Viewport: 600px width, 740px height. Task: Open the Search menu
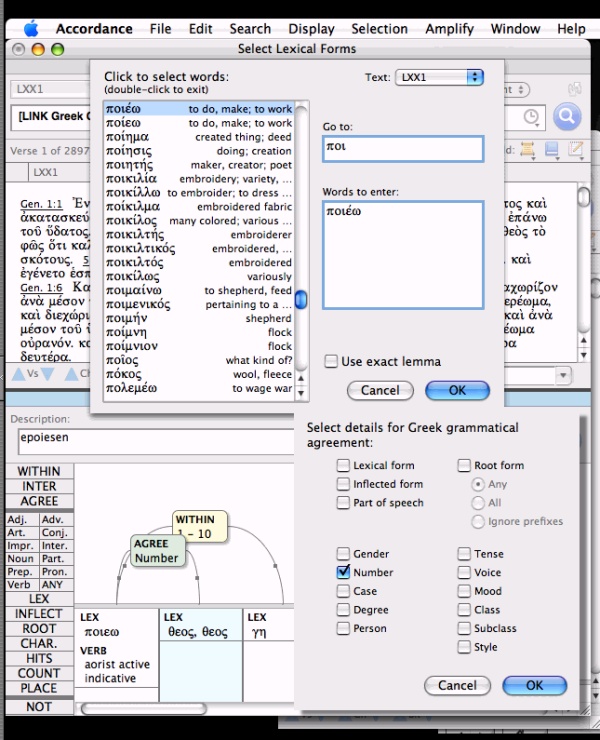(250, 29)
